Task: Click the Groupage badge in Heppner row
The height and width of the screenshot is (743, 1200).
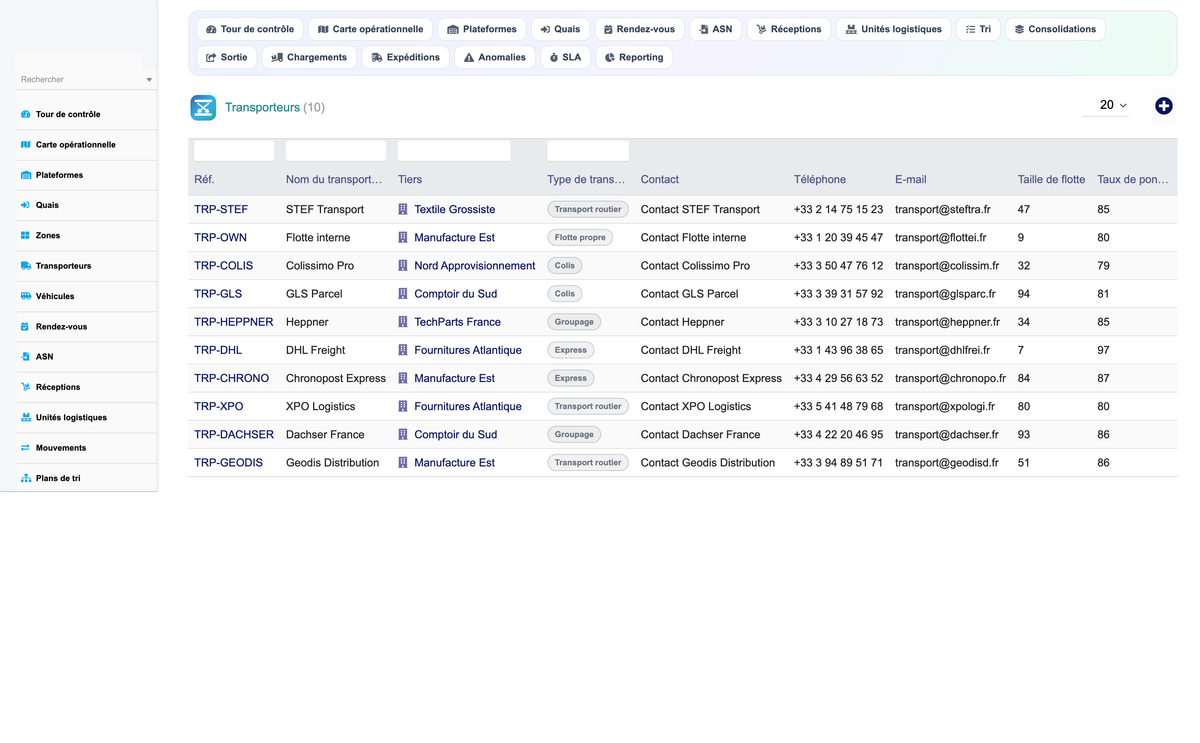Action: coord(574,322)
